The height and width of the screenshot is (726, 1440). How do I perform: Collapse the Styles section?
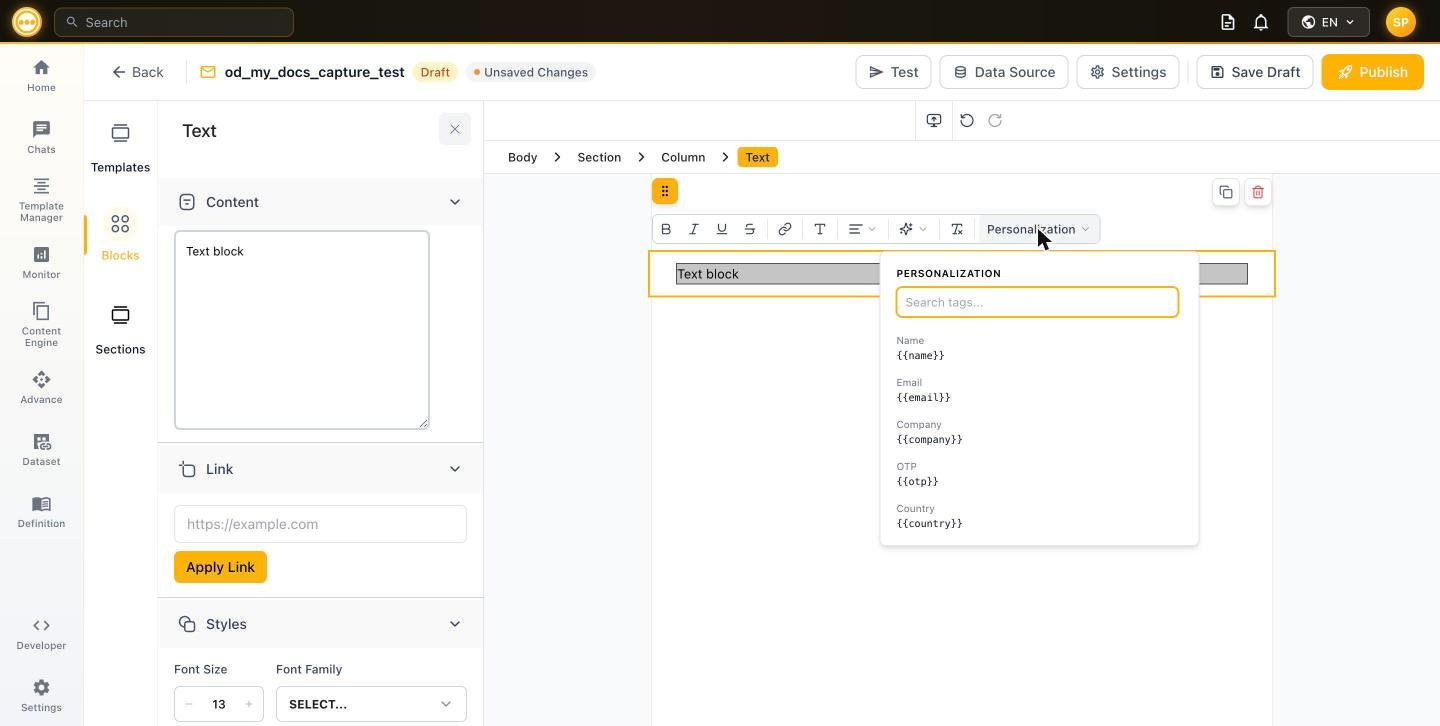pyautogui.click(x=455, y=624)
